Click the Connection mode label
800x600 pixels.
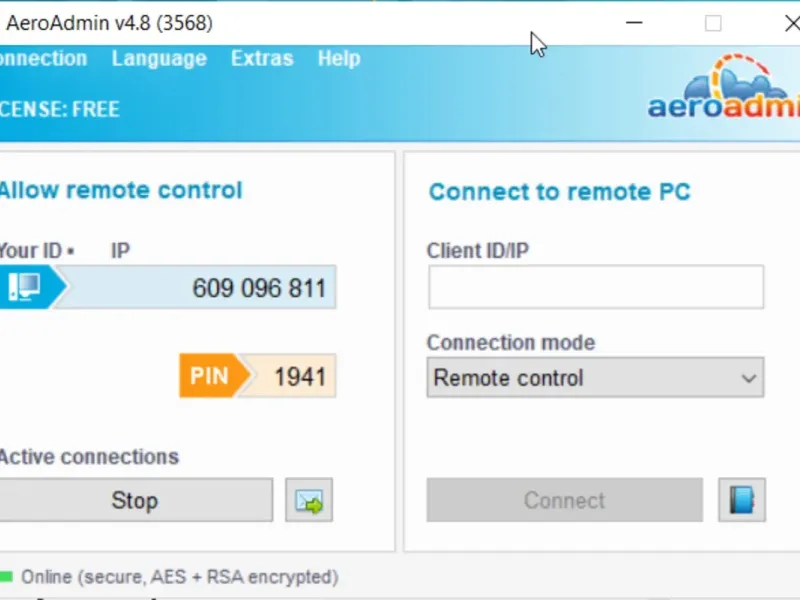[511, 342]
